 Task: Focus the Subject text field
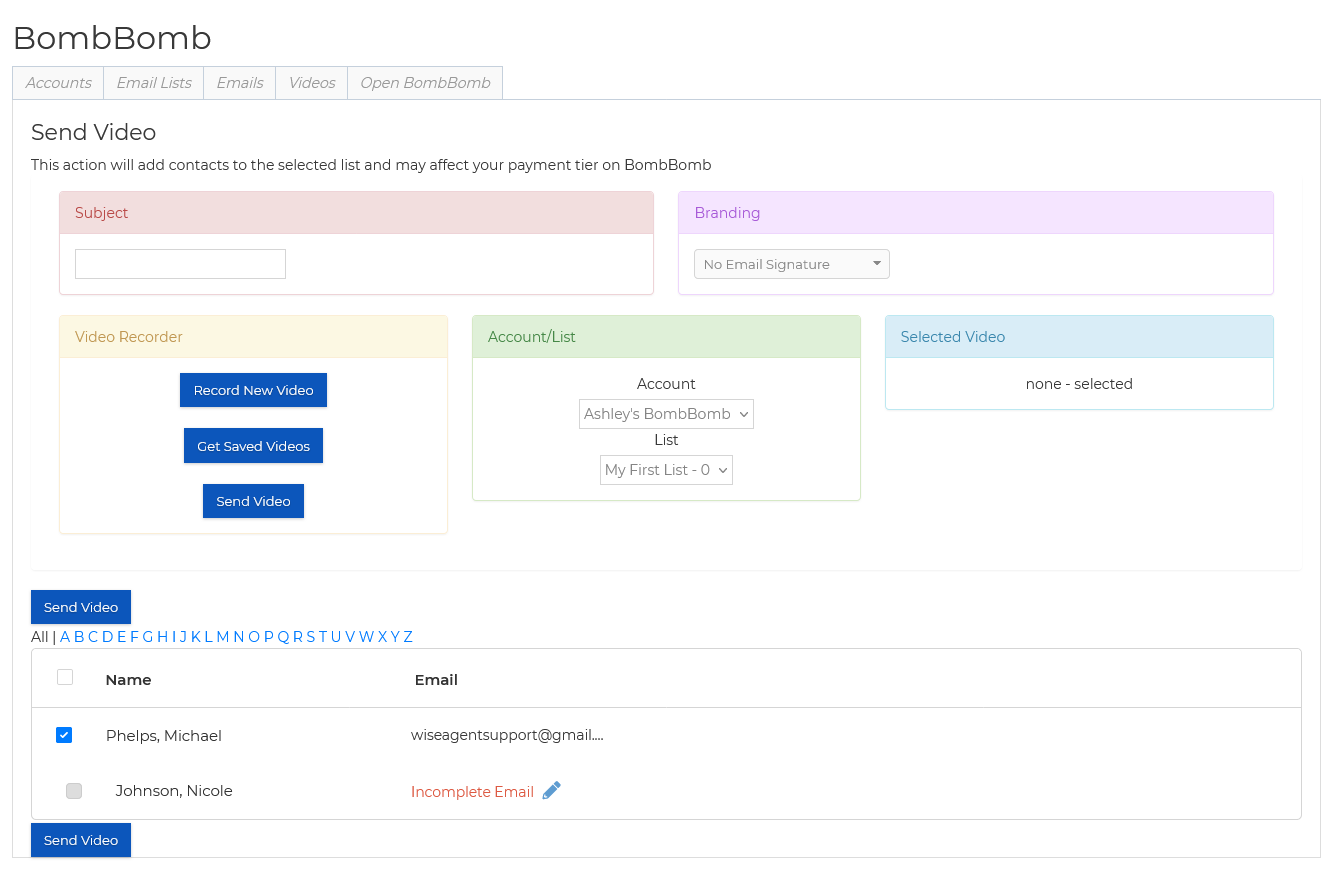[x=180, y=264]
